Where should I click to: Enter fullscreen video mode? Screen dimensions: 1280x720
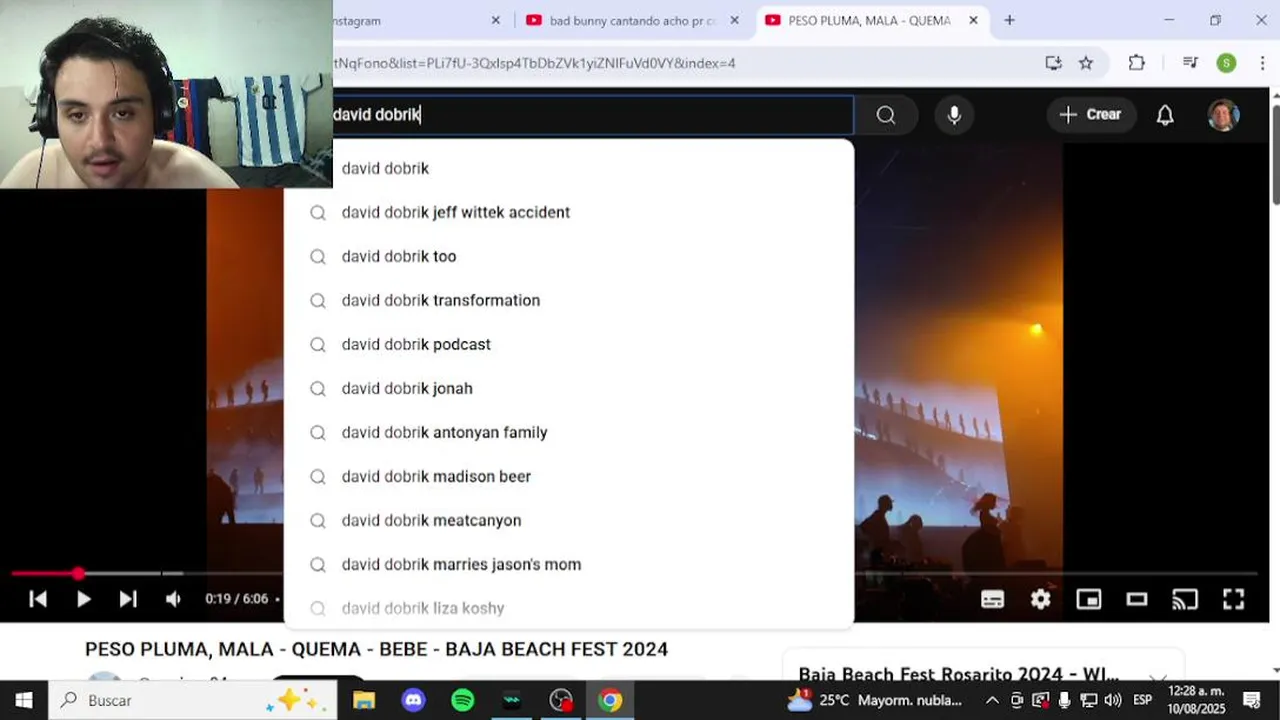1233,599
